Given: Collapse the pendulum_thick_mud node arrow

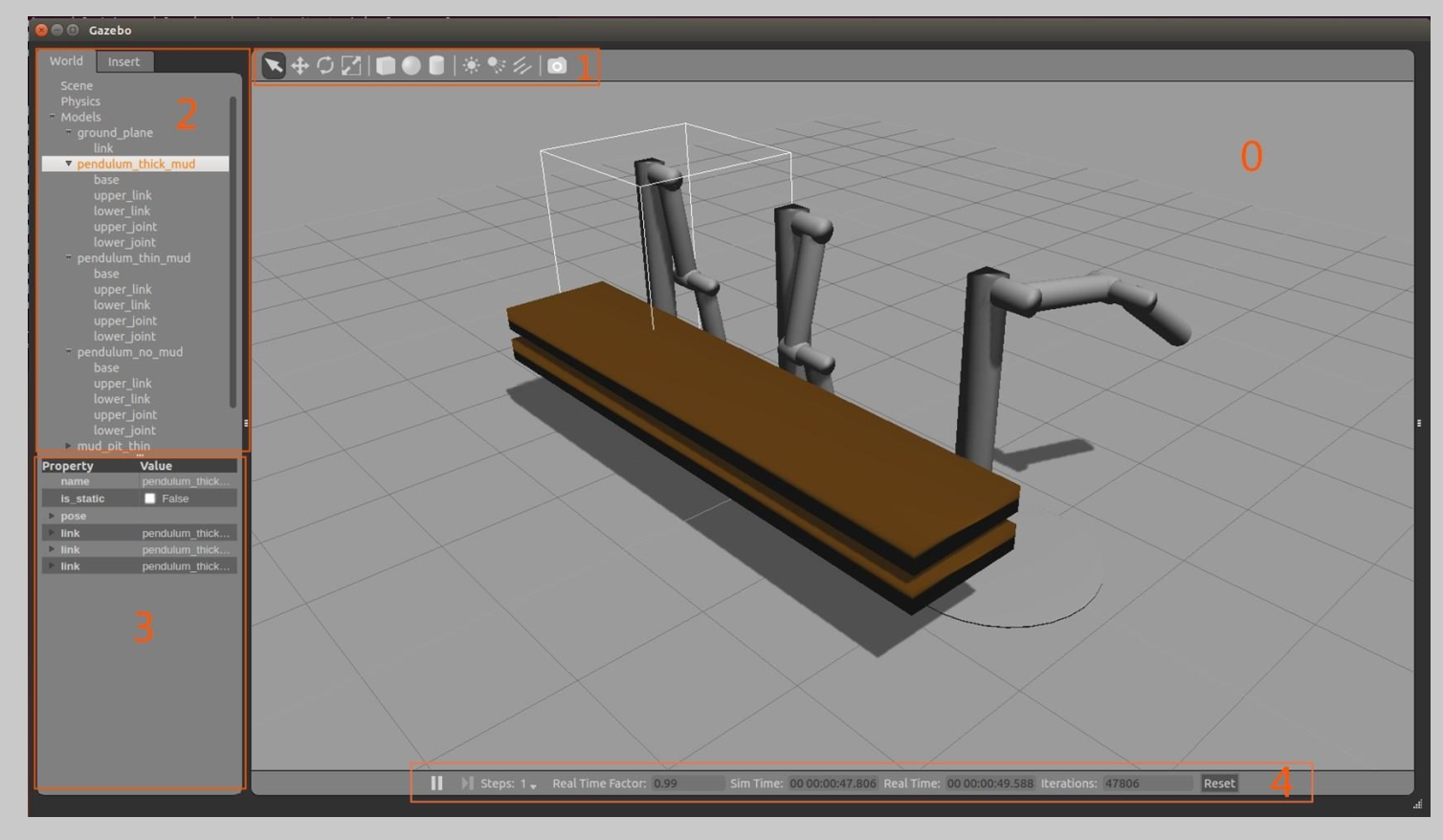Looking at the screenshot, I should [x=69, y=164].
